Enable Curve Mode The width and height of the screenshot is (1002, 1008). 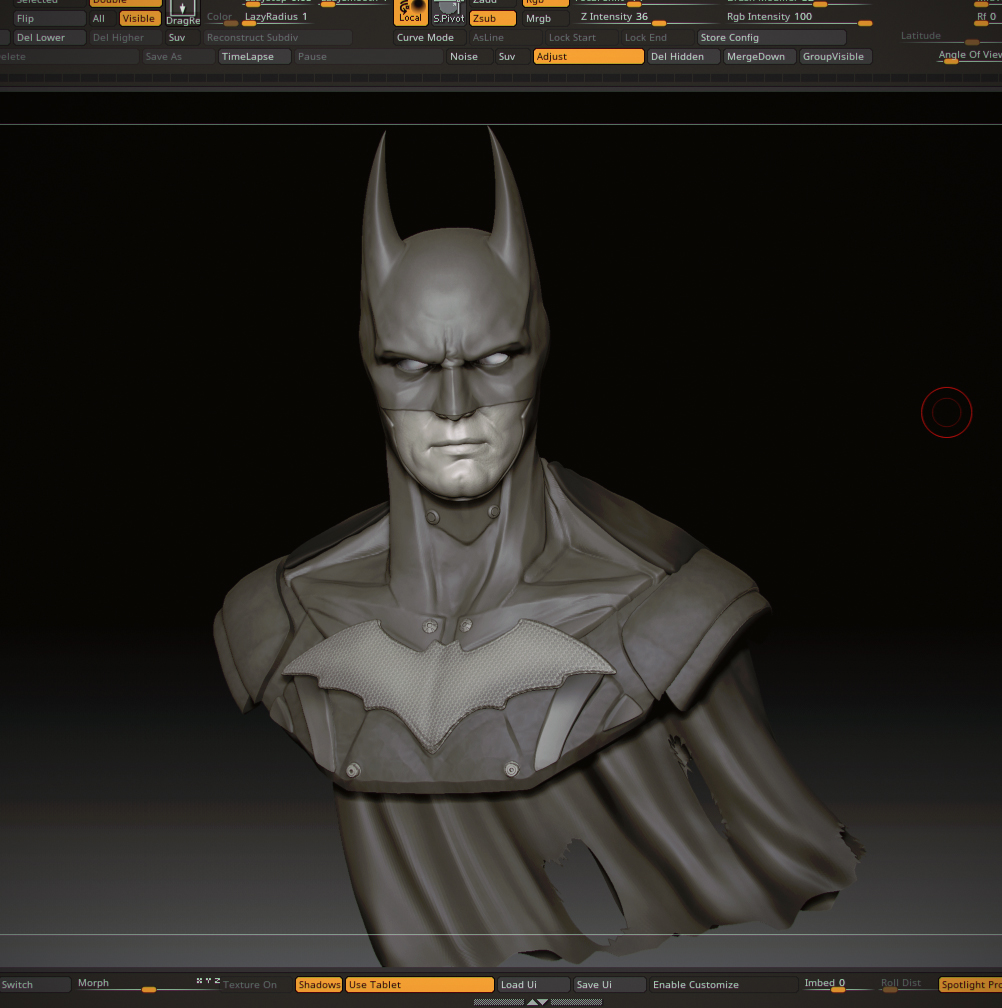[429, 37]
